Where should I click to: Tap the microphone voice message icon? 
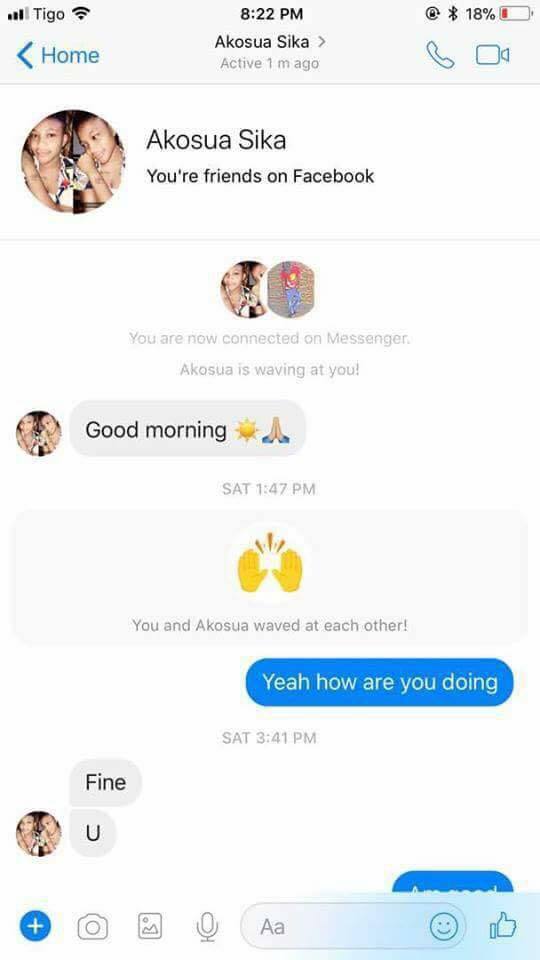click(x=207, y=926)
